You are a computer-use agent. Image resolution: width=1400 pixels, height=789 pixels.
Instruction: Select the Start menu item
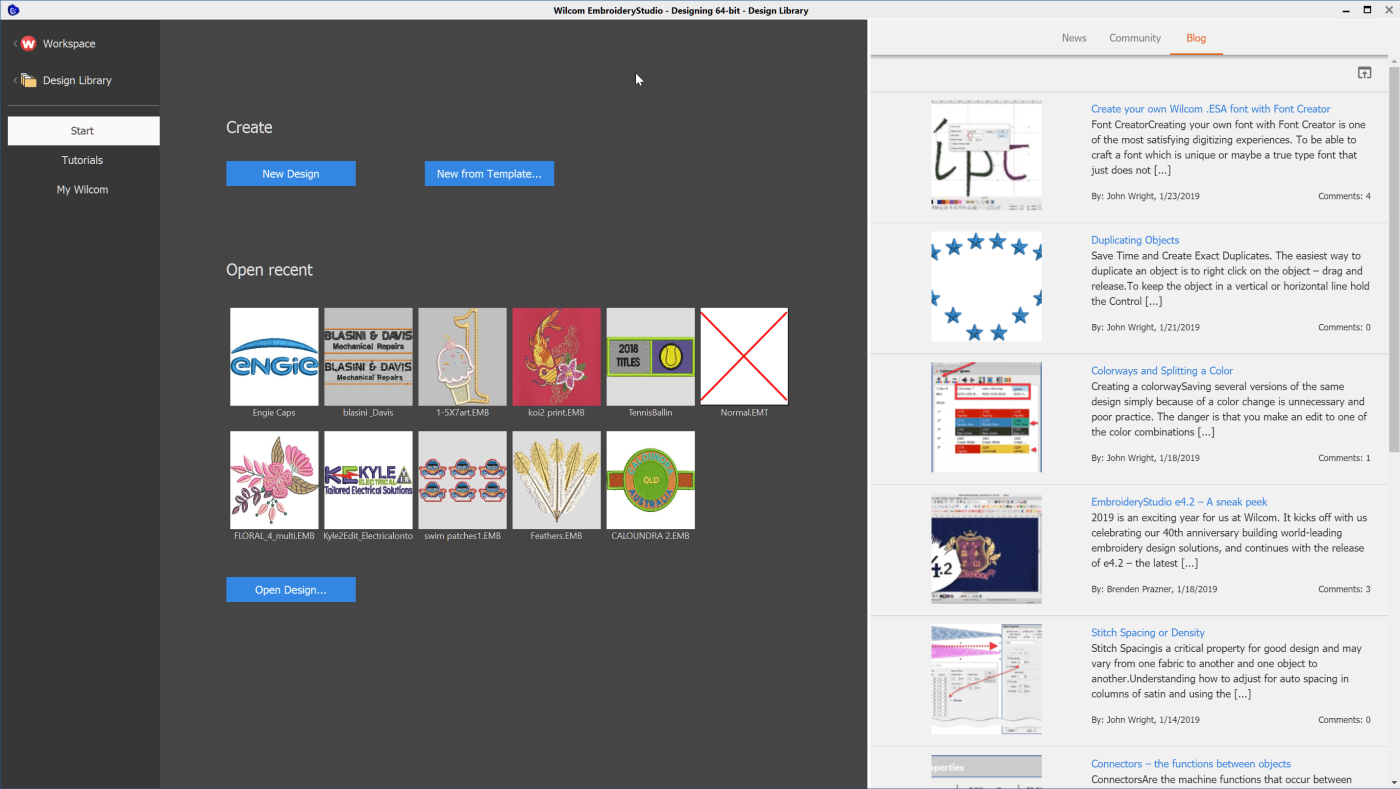83,131
